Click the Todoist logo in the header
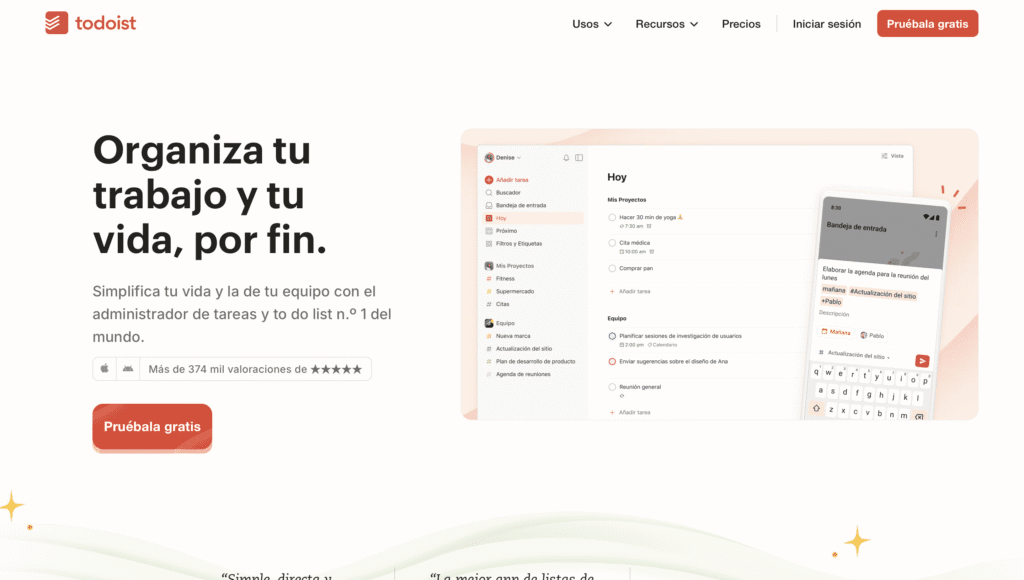Image resolution: width=1024 pixels, height=580 pixels. [91, 23]
